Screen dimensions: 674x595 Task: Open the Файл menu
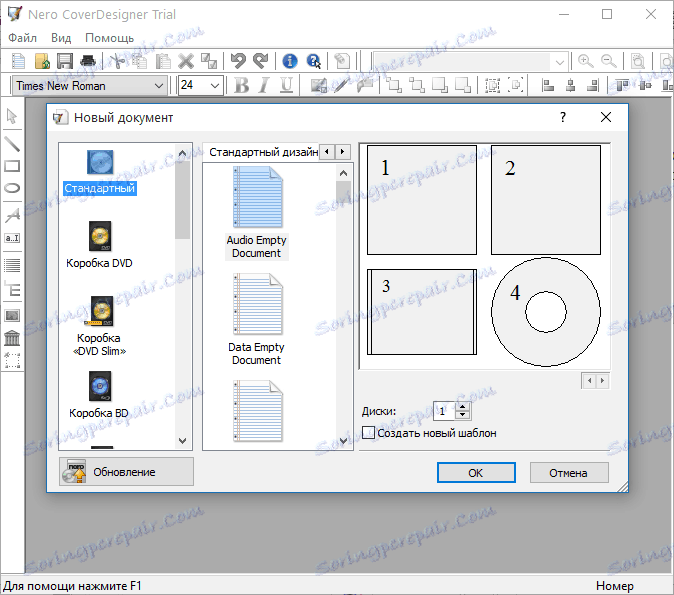(22, 38)
